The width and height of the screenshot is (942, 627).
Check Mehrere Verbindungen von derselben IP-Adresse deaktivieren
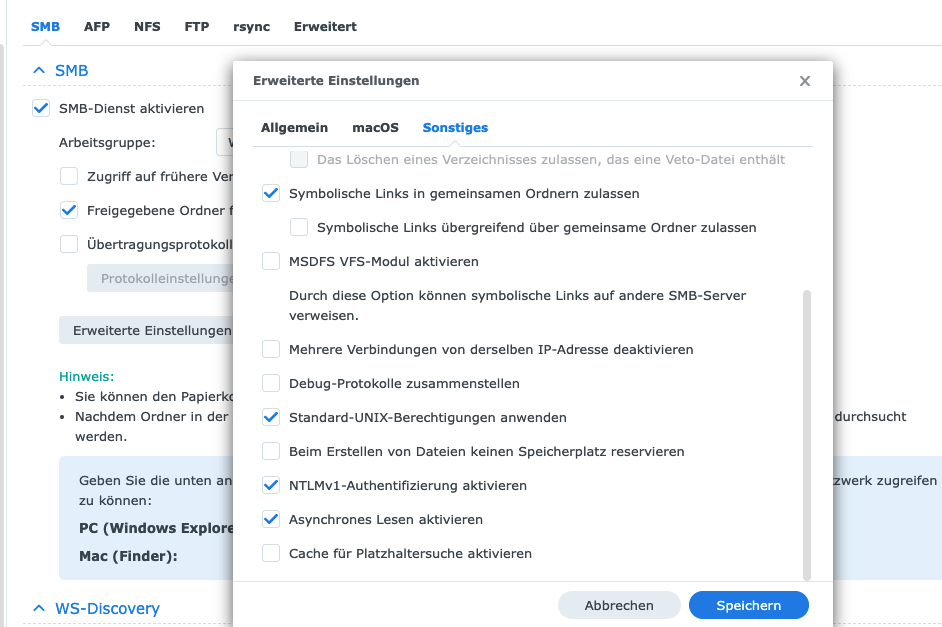(x=271, y=350)
